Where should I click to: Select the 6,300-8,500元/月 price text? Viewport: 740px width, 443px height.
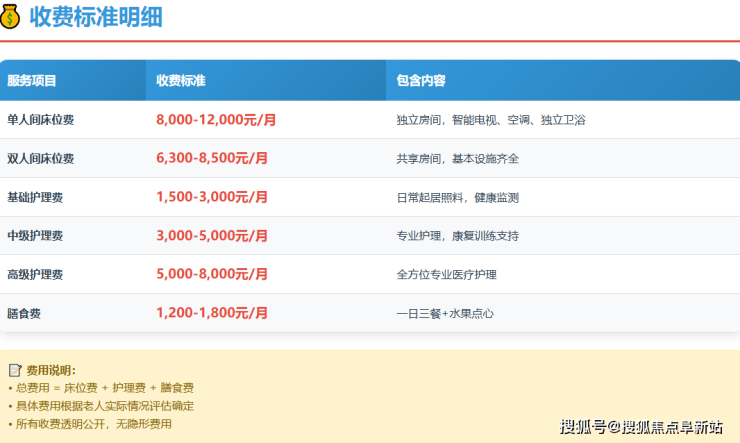pos(212,158)
